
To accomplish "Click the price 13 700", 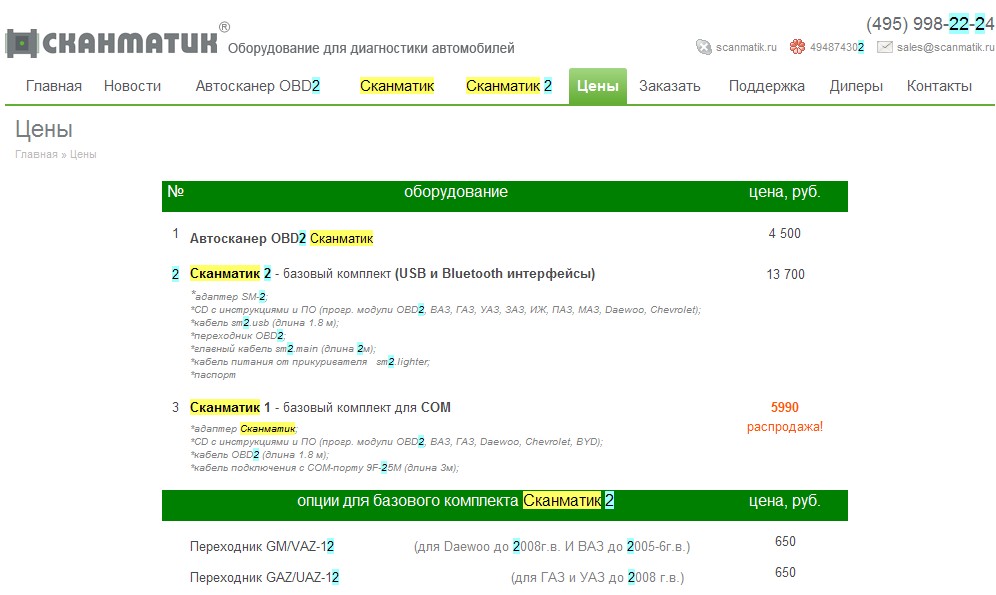I will (x=785, y=274).
